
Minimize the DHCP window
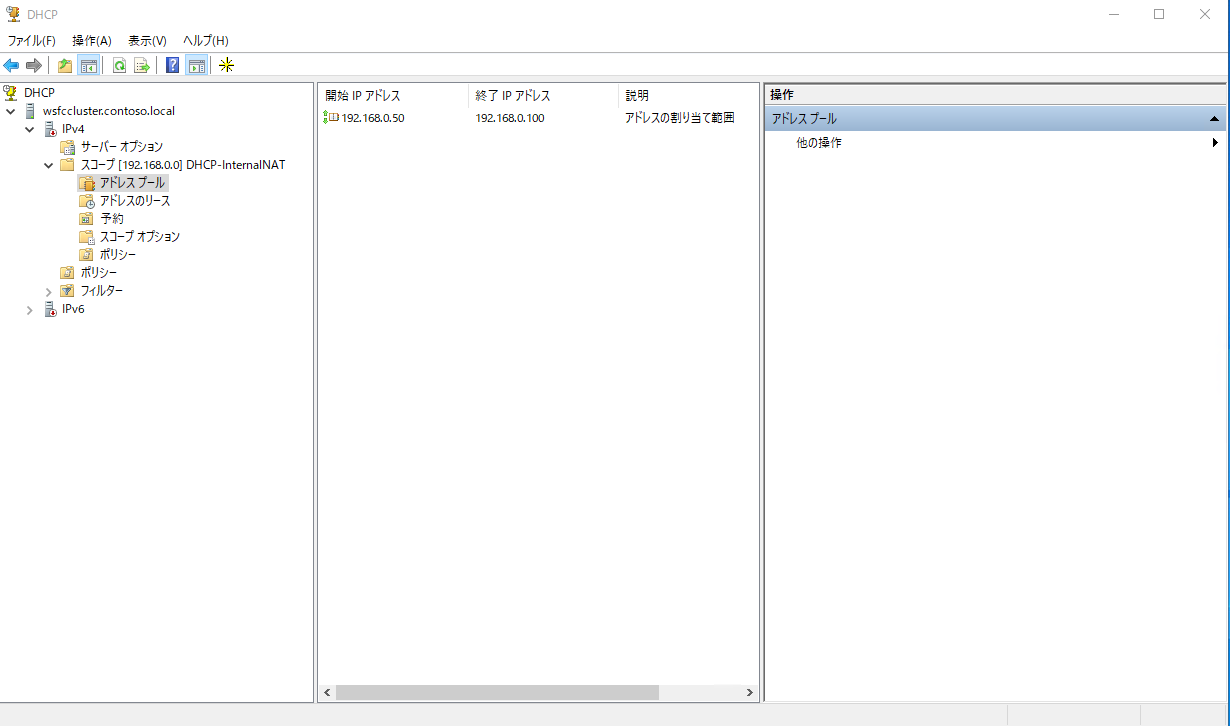1113,14
